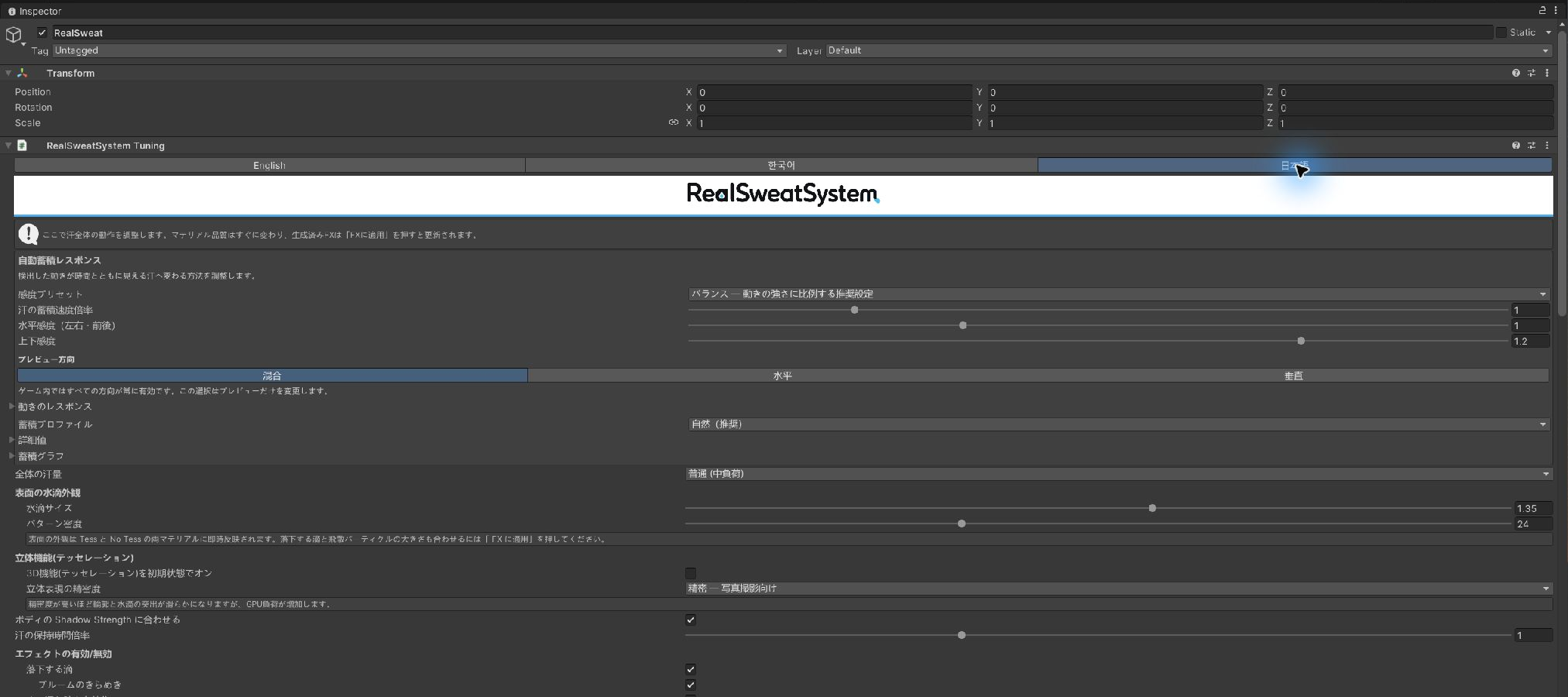Image resolution: width=1568 pixels, height=697 pixels.
Task: Toggle RealSweat object active checkbox
Action: point(43,33)
